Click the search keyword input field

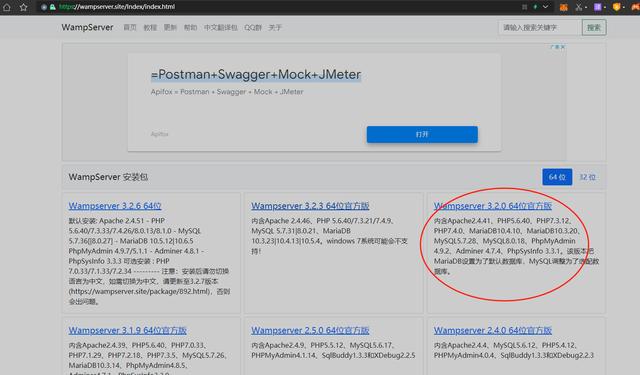[540, 27]
